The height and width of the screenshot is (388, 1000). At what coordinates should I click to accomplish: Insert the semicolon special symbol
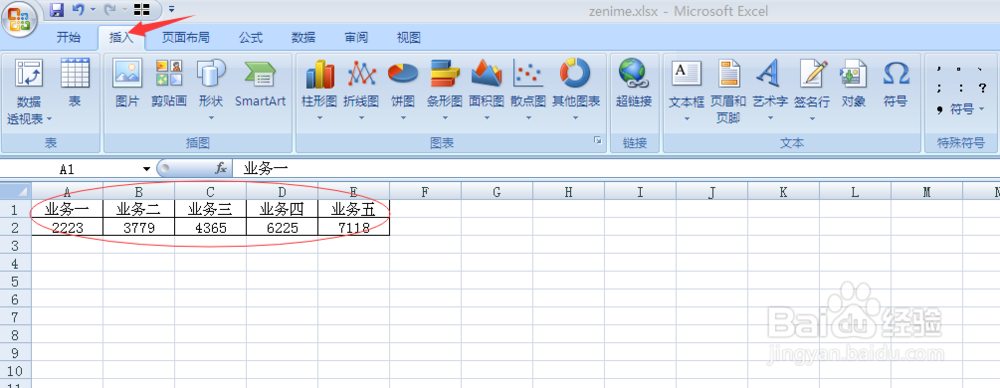(x=939, y=88)
